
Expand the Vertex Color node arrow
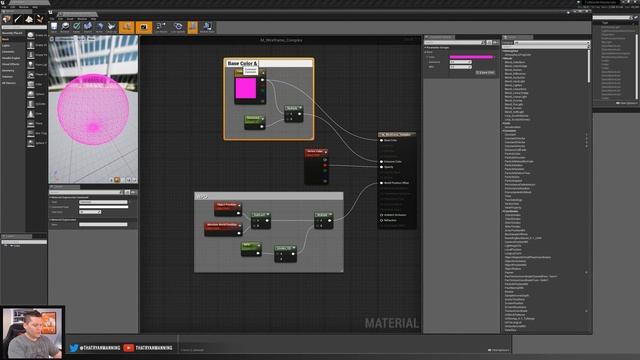click(x=325, y=152)
